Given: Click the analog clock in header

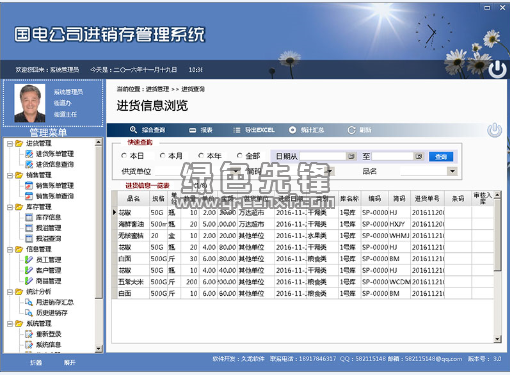Looking at the screenshot, I should tap(434, 32).
